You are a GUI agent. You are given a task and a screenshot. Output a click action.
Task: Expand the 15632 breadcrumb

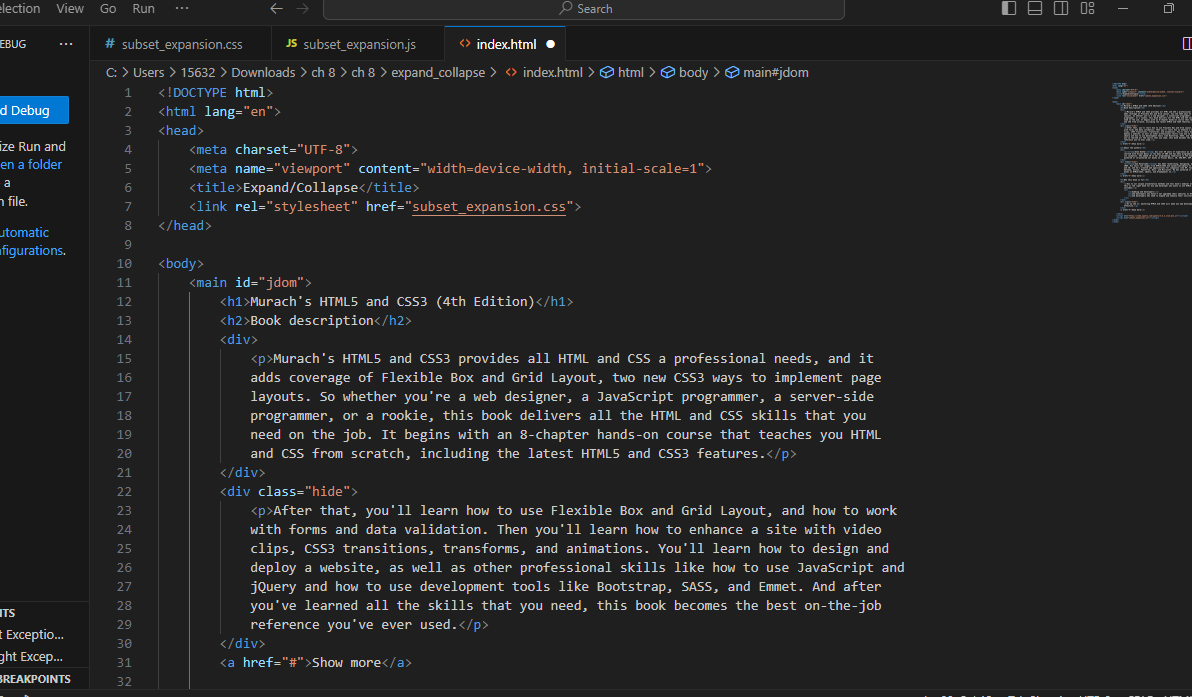click(x=198, y=72)
